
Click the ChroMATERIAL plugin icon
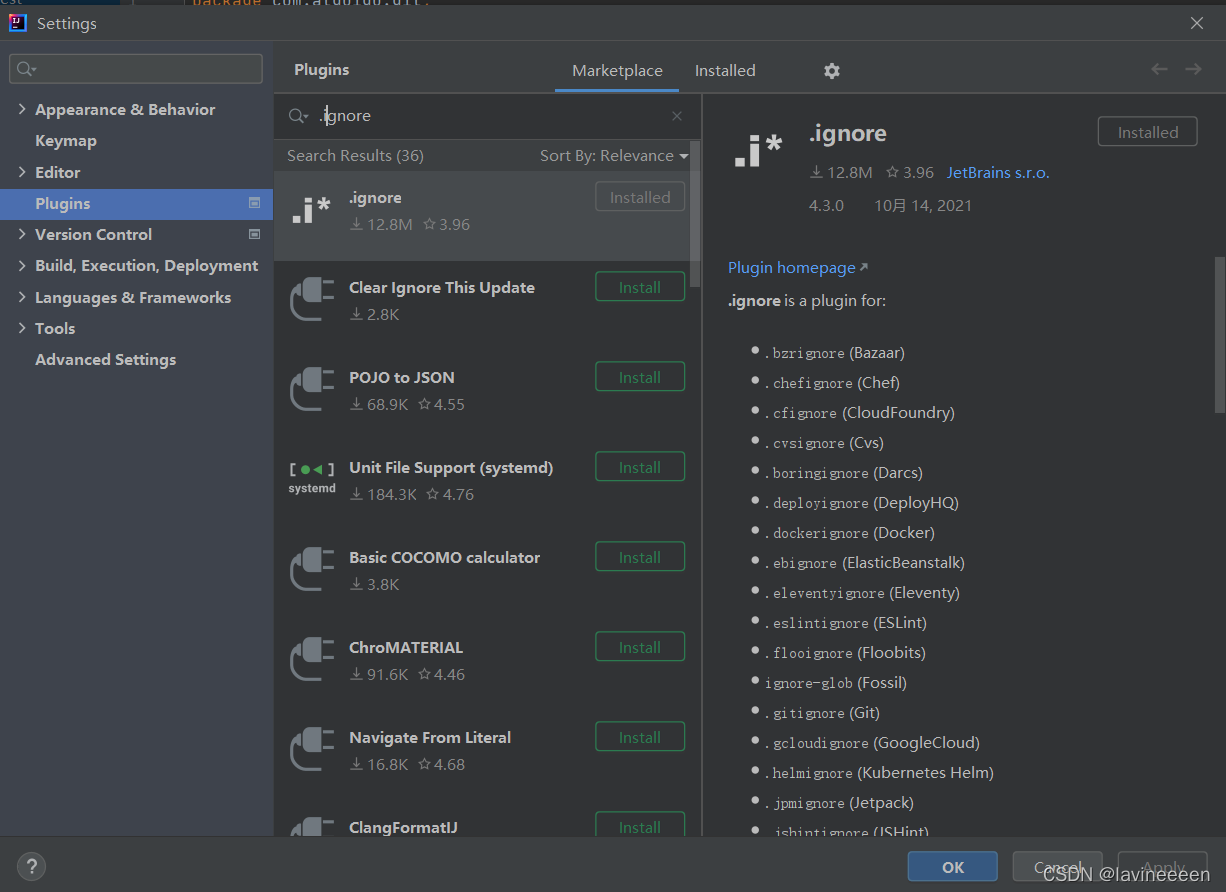point(311,661)
